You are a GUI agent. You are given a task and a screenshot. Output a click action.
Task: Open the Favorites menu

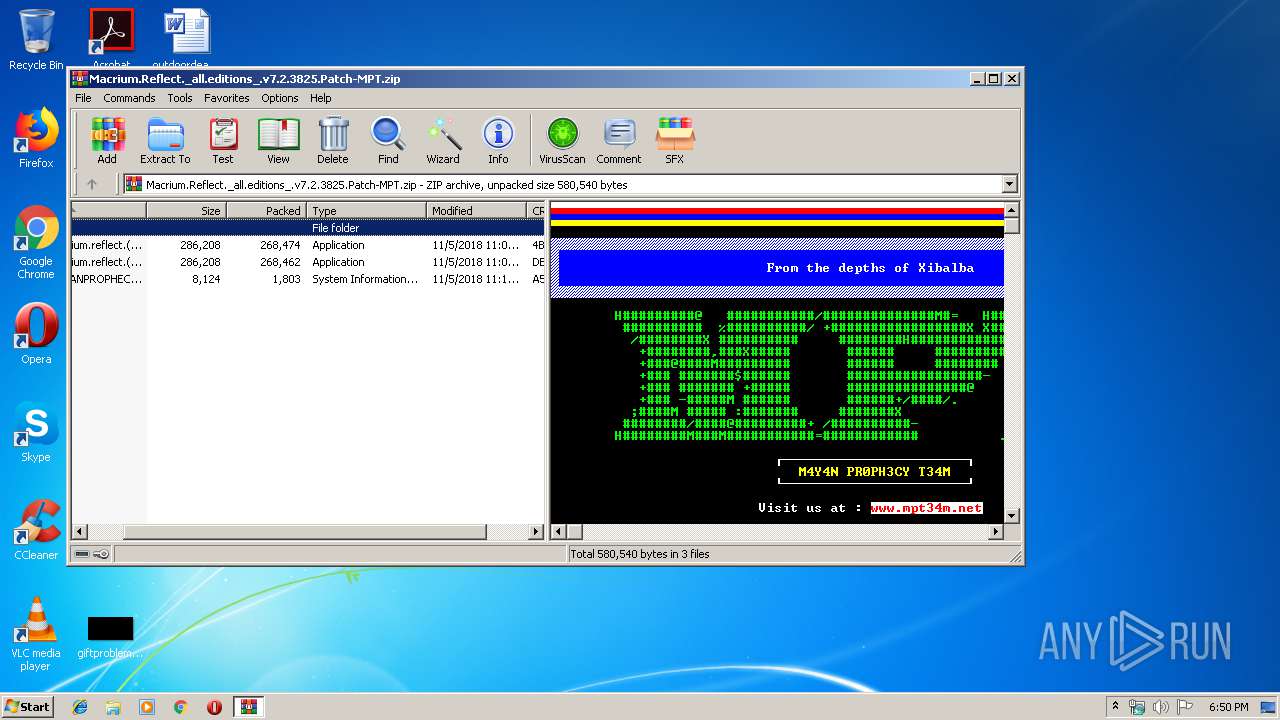click(227, 98)
